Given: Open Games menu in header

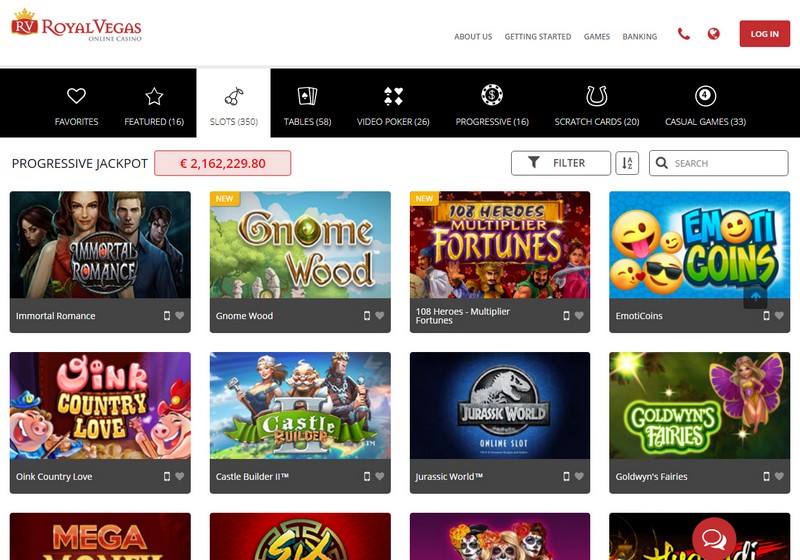Looking at the screenshot, I should (x=597, y=37).
